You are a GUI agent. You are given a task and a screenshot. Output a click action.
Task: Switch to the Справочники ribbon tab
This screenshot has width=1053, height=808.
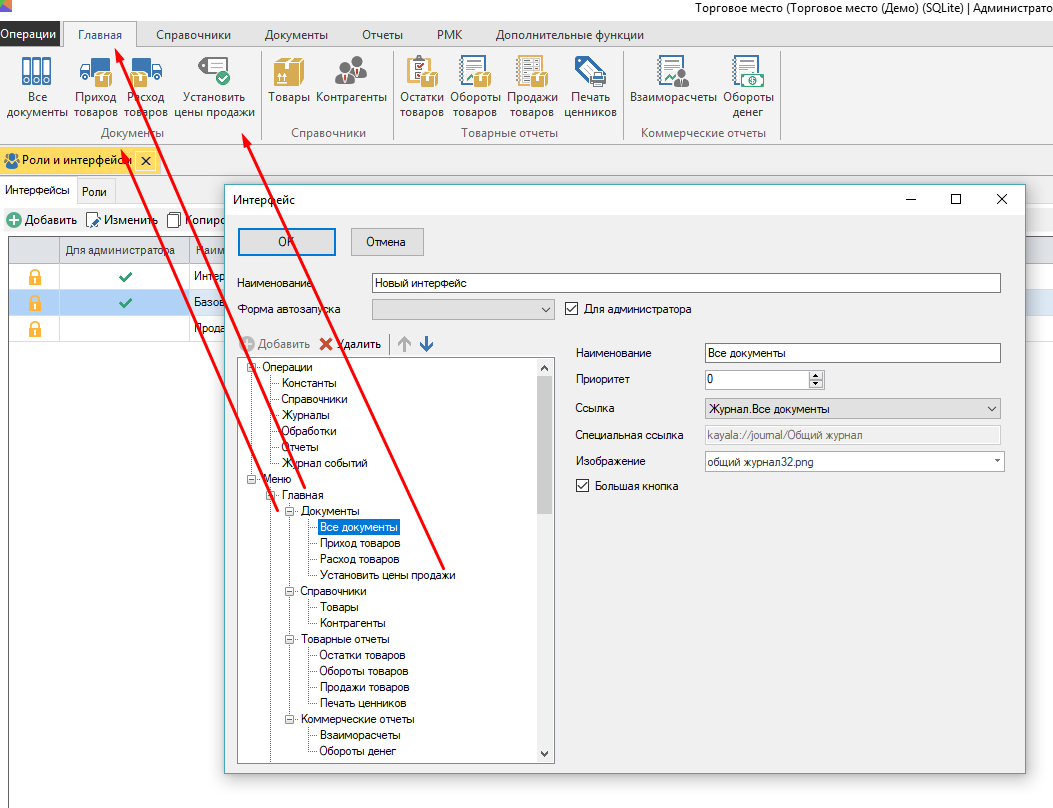point(196,35)
